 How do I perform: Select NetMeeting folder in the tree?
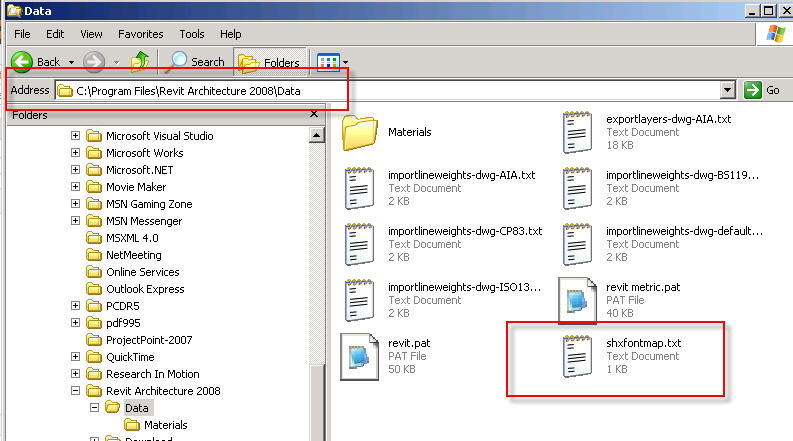134,255
